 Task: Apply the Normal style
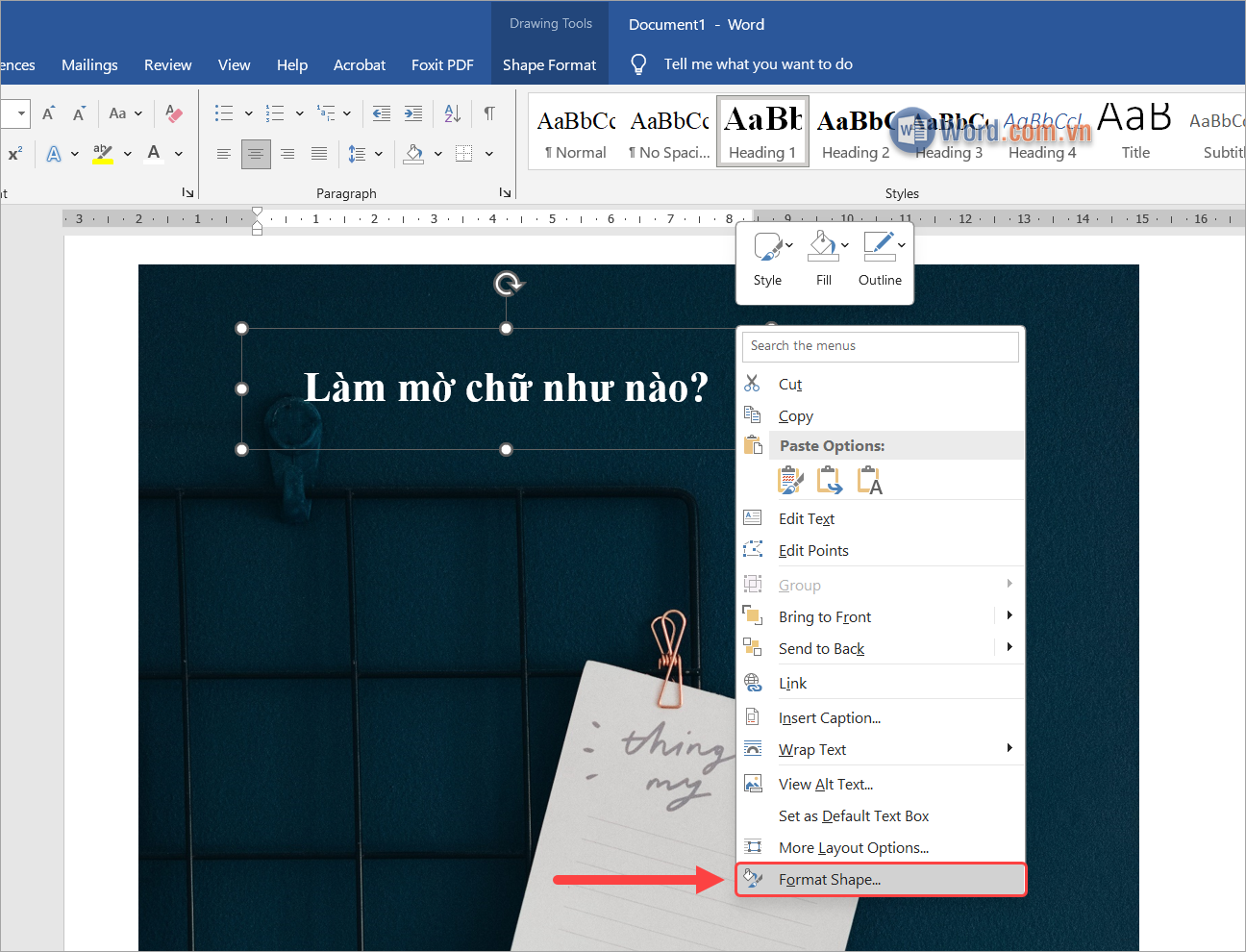pos(576,133)
